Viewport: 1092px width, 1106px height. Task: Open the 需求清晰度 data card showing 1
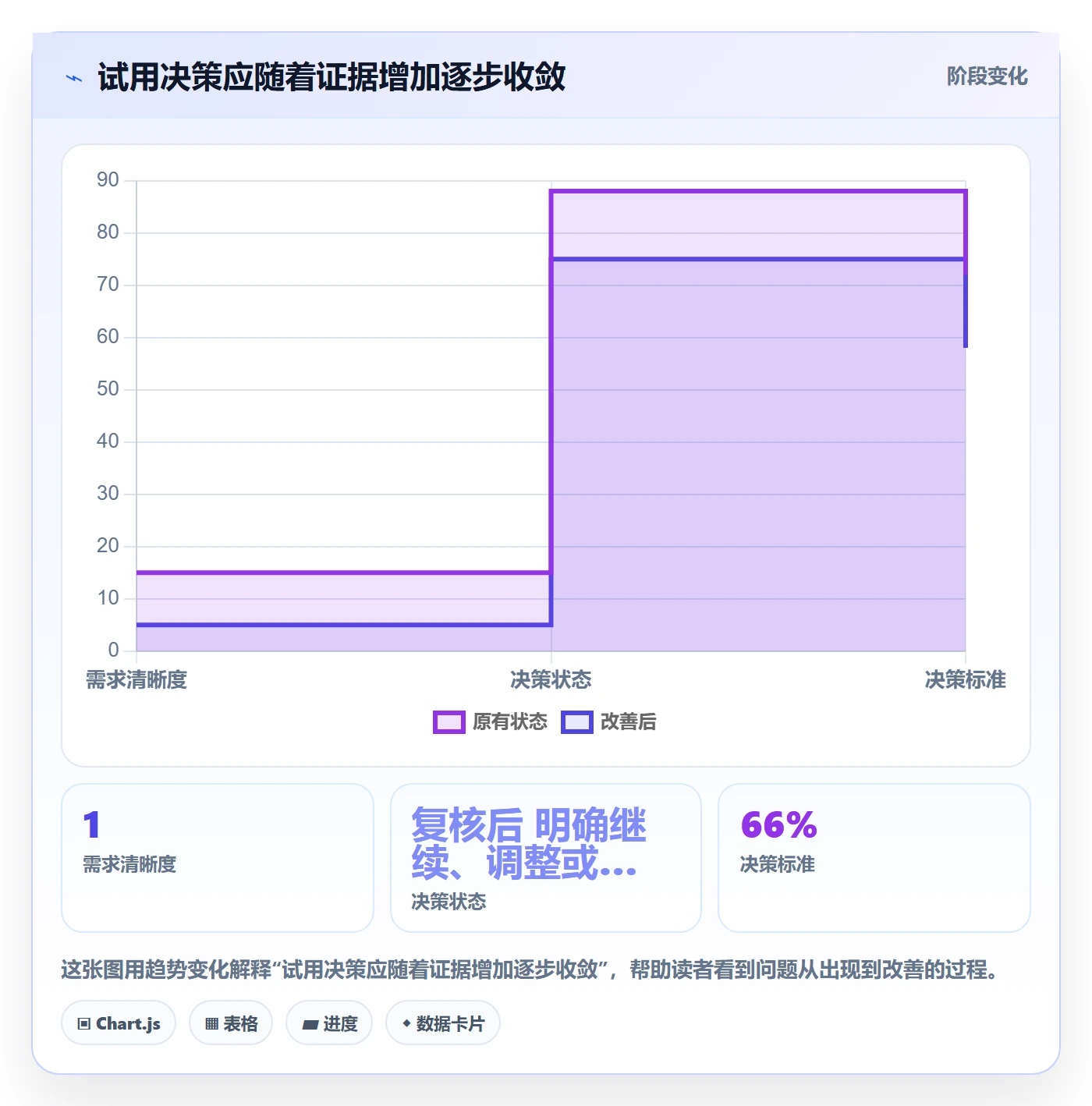pos(218,858)
